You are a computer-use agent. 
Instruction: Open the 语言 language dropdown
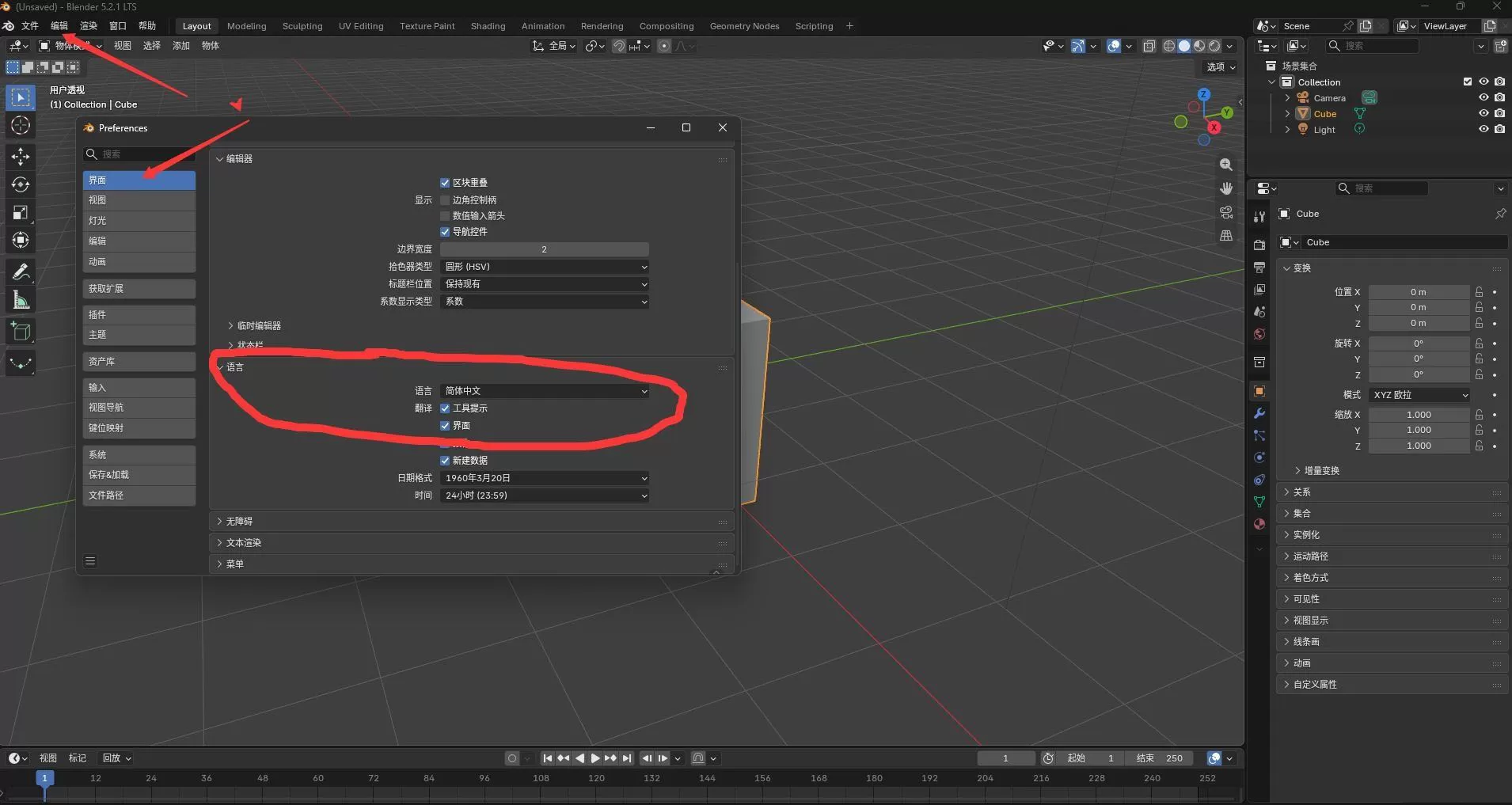pyautogui.click(x=545, y=391)
